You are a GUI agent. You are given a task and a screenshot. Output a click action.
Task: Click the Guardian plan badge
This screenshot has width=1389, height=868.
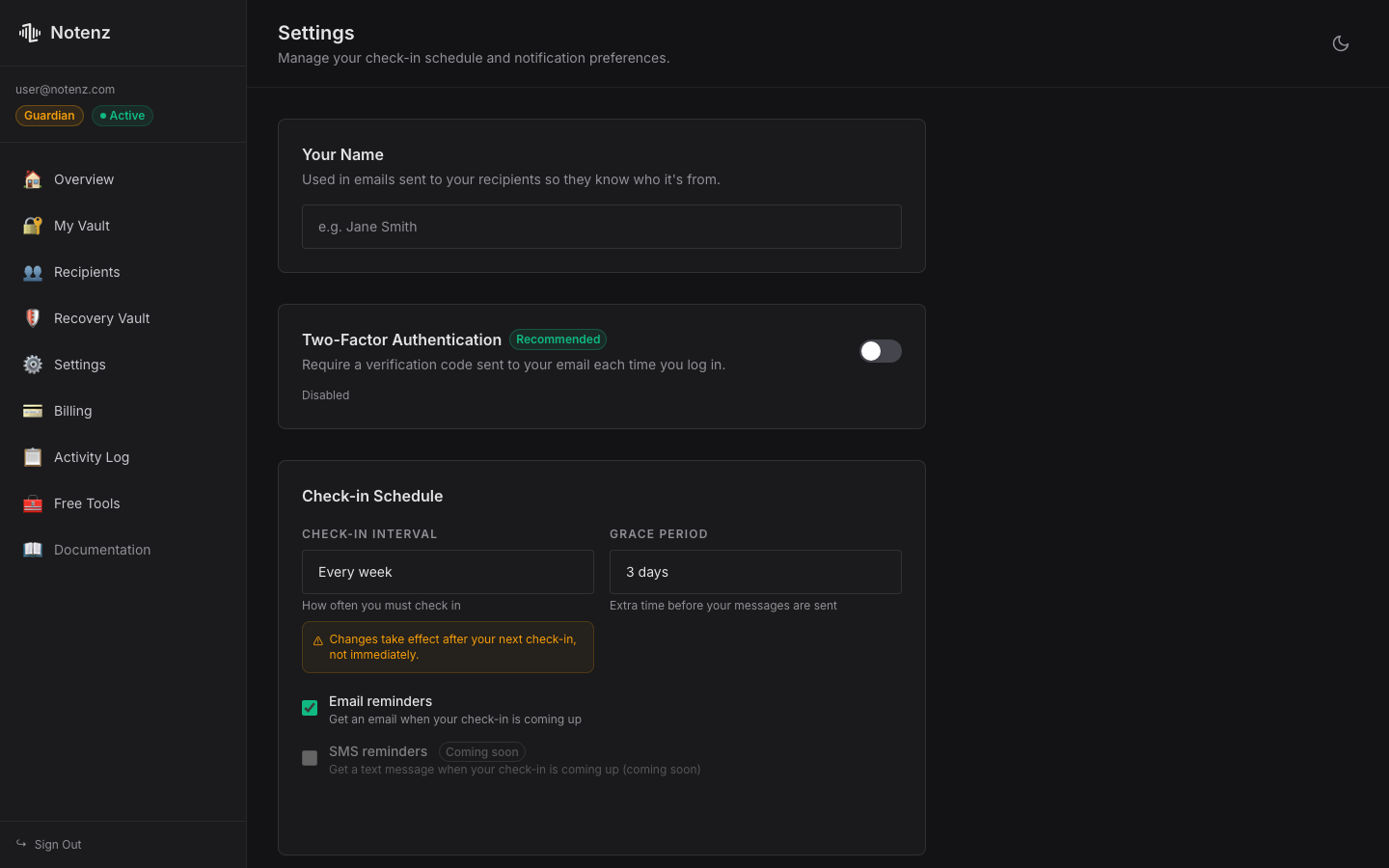(49, 116)
